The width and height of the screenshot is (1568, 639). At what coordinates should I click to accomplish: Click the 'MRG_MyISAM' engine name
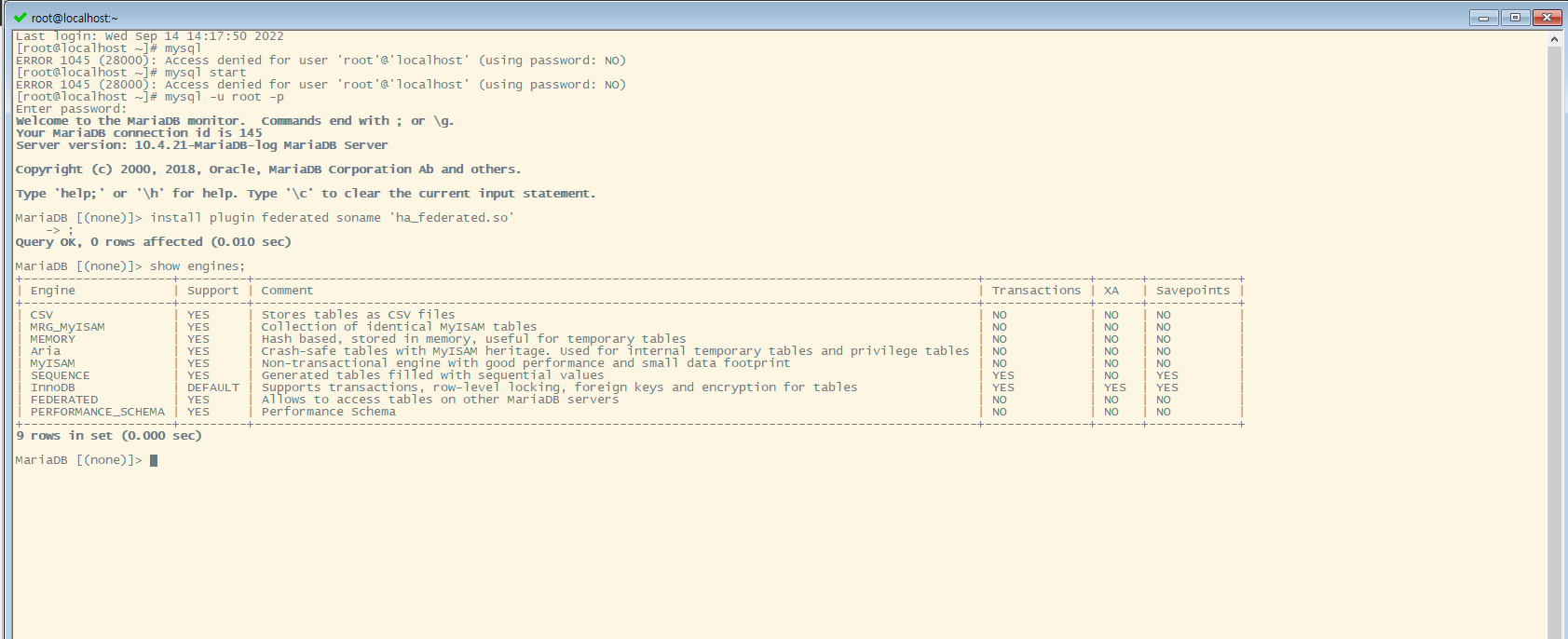click(x=68, y=327)
